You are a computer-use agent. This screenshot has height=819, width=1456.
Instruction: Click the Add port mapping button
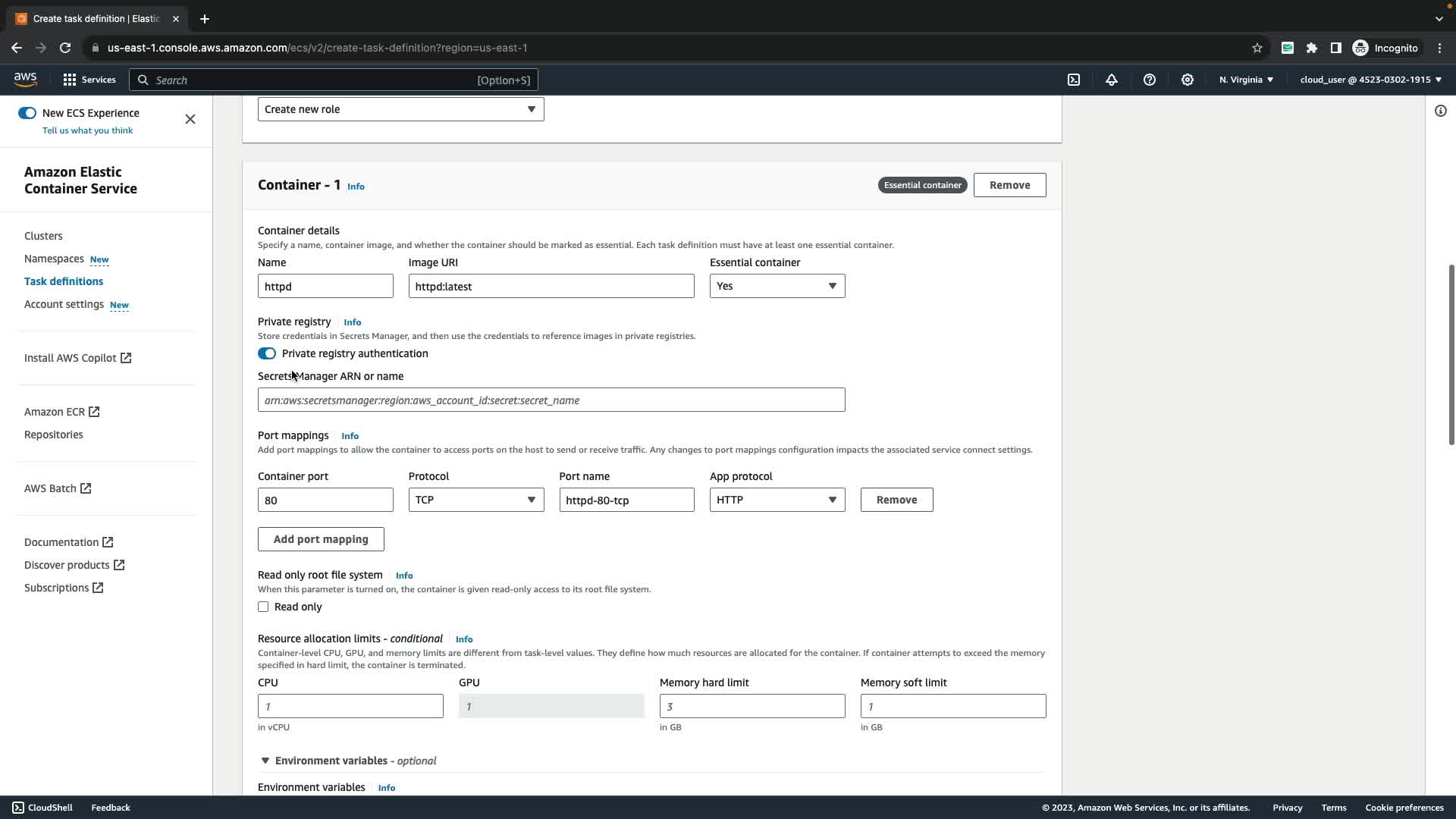(x=321, y=539)
